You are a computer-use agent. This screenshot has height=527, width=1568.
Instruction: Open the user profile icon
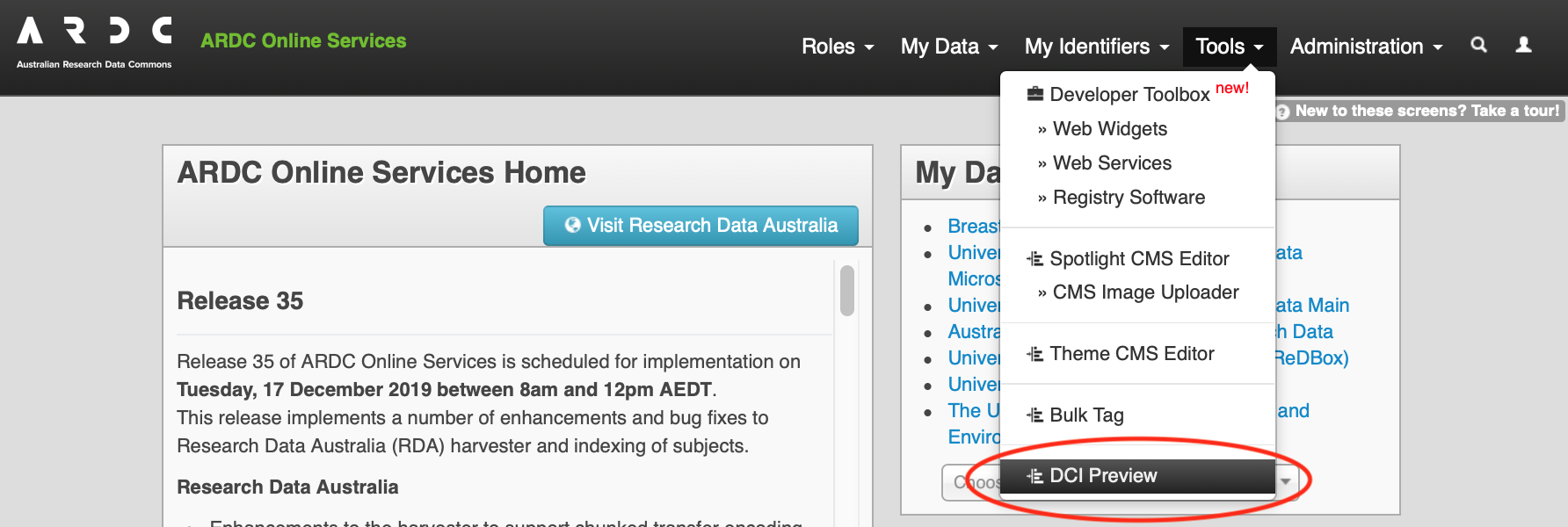(x=1524, y=45)
